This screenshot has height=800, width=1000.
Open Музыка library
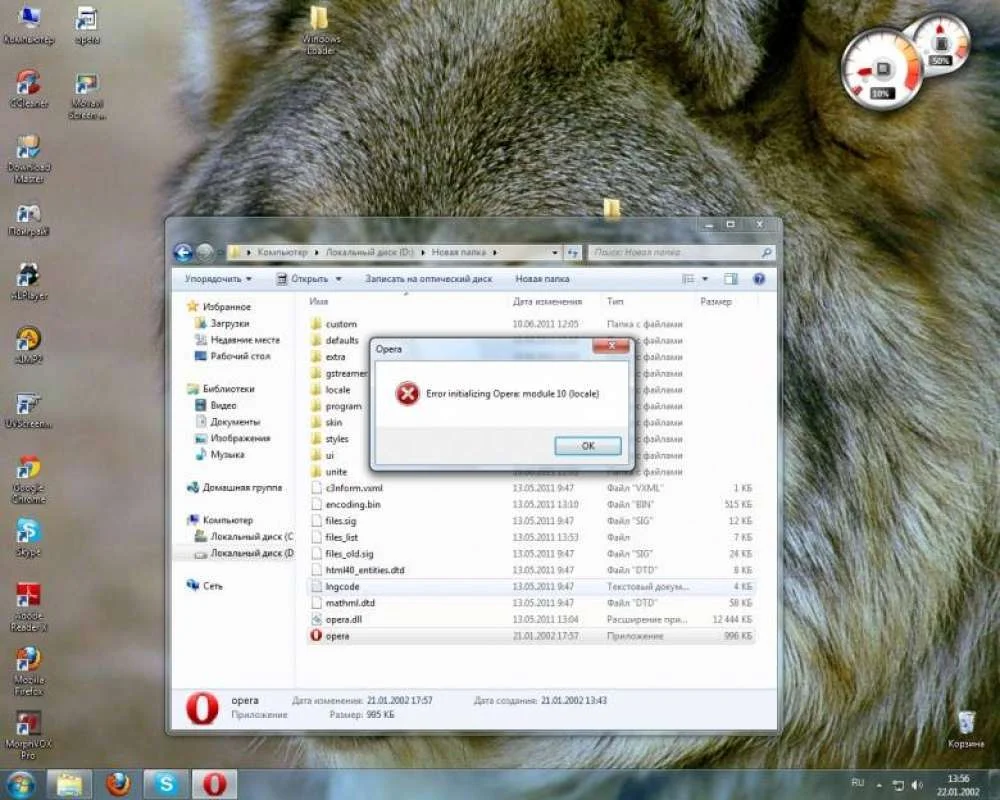point(227,455)
